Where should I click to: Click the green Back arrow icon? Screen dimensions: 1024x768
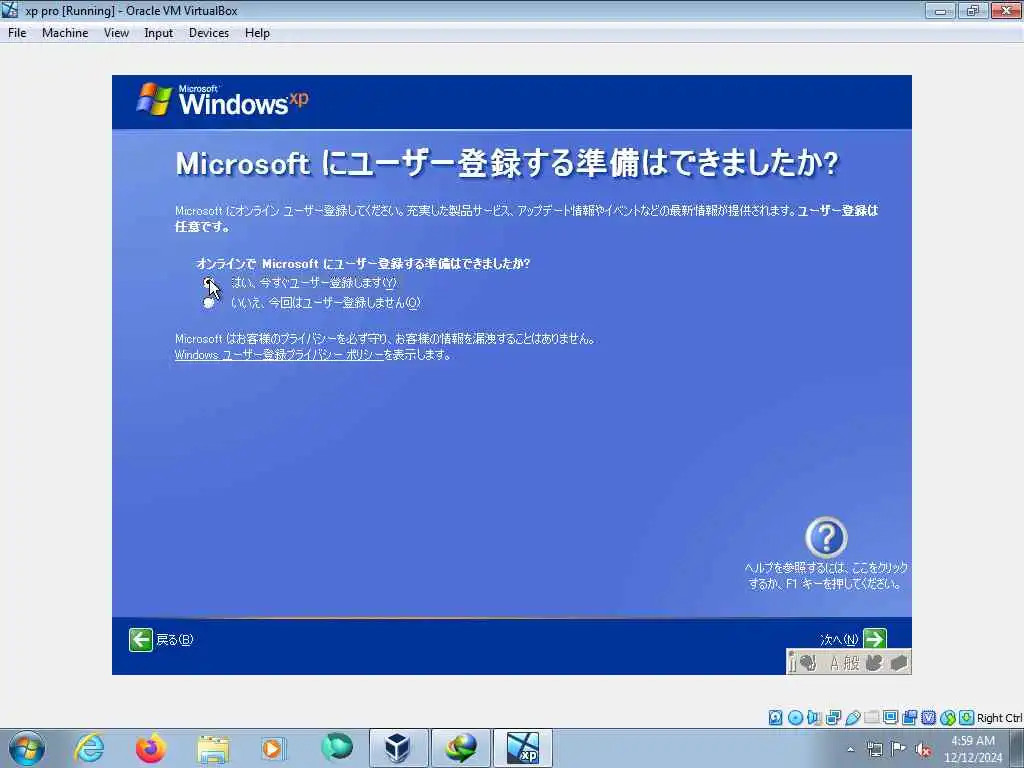point(140,640)
